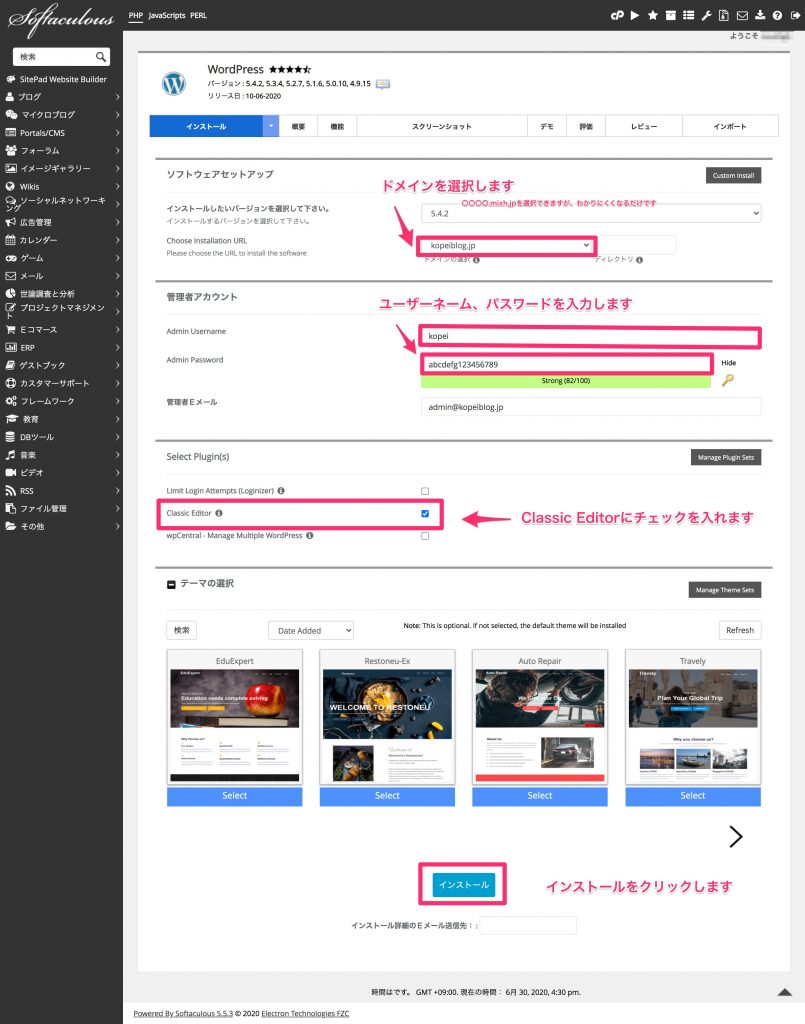805x1024 pixels.
Task: Click the password strength bar
Action: pos(565,381)
